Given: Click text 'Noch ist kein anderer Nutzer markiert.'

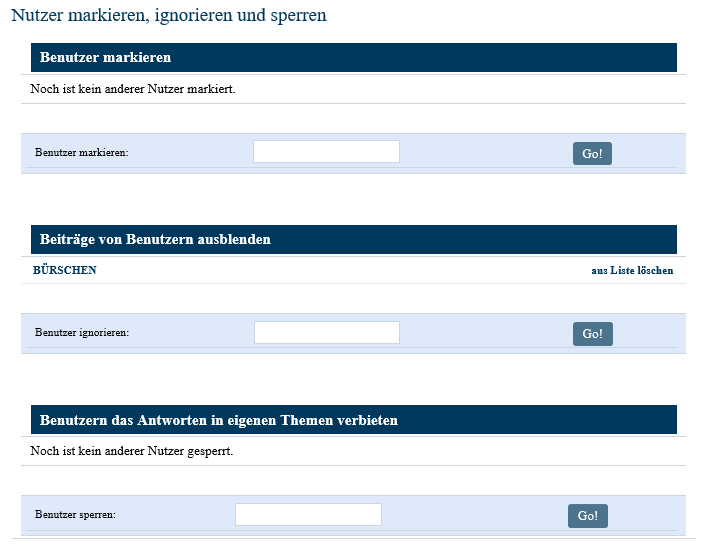Looking at the screenshot, I should point(133,89).
